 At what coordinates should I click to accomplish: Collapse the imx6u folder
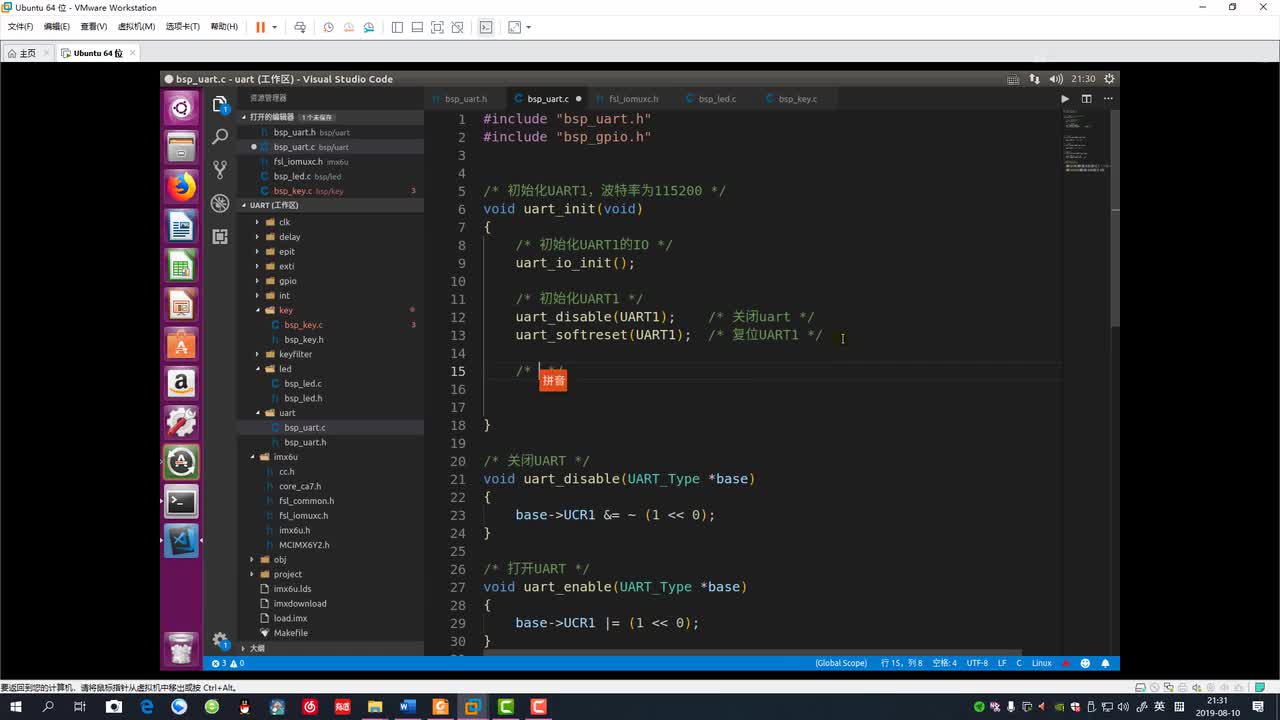[252, 457]
